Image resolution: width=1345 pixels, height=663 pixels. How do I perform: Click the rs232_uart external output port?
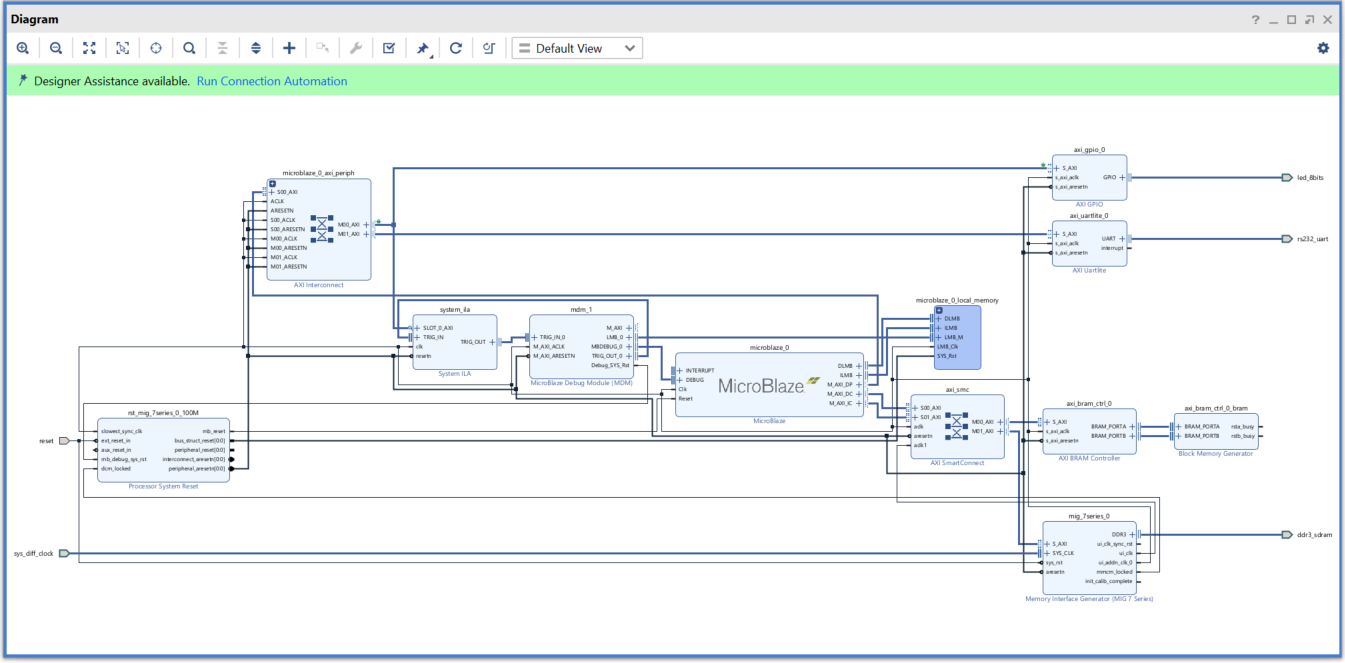(1287, 239)
